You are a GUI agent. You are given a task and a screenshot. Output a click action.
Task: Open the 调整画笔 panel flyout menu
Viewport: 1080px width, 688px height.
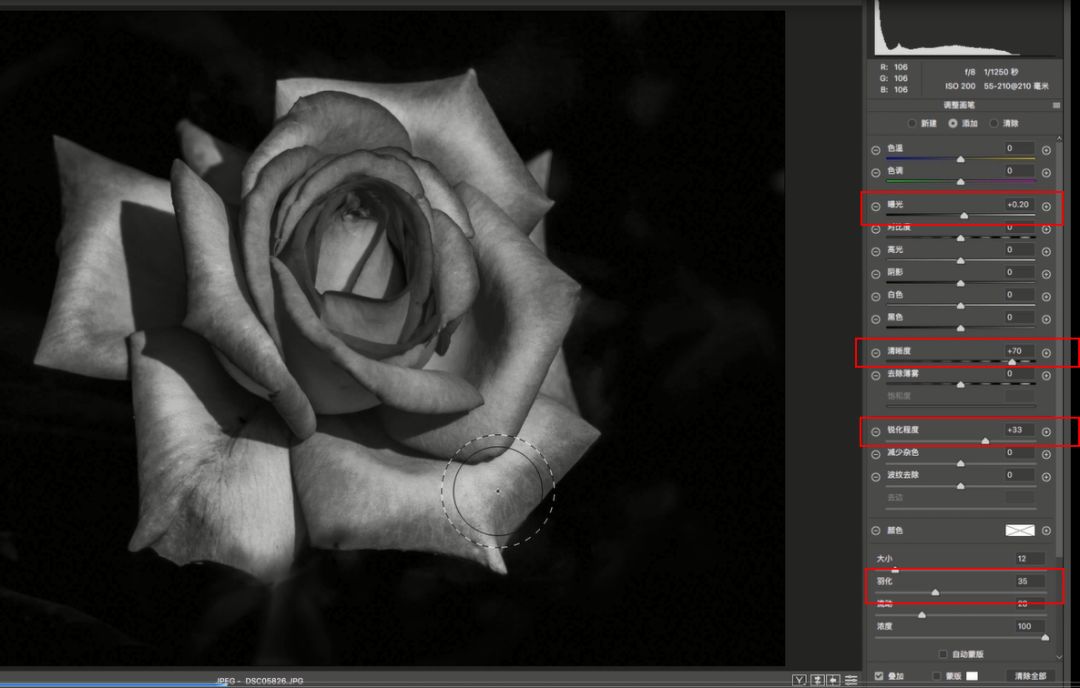(1055, 105)
